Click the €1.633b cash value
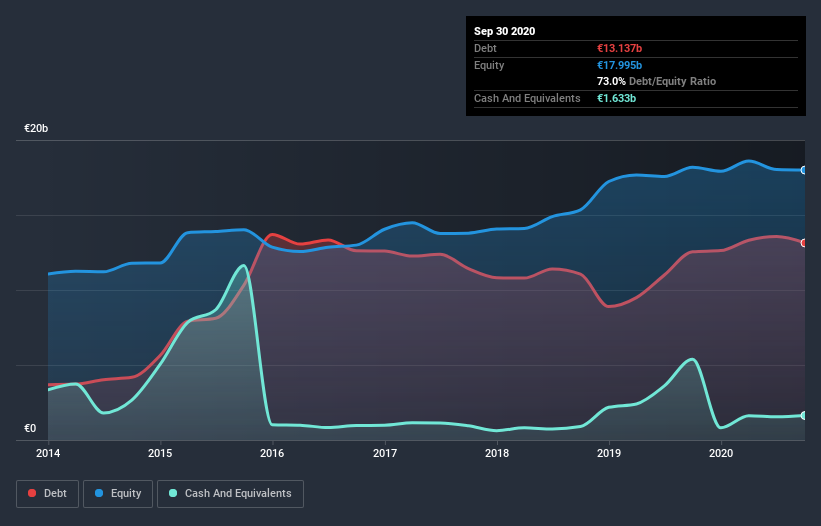Viewport: 821px width, 526px height. [616, 98]
